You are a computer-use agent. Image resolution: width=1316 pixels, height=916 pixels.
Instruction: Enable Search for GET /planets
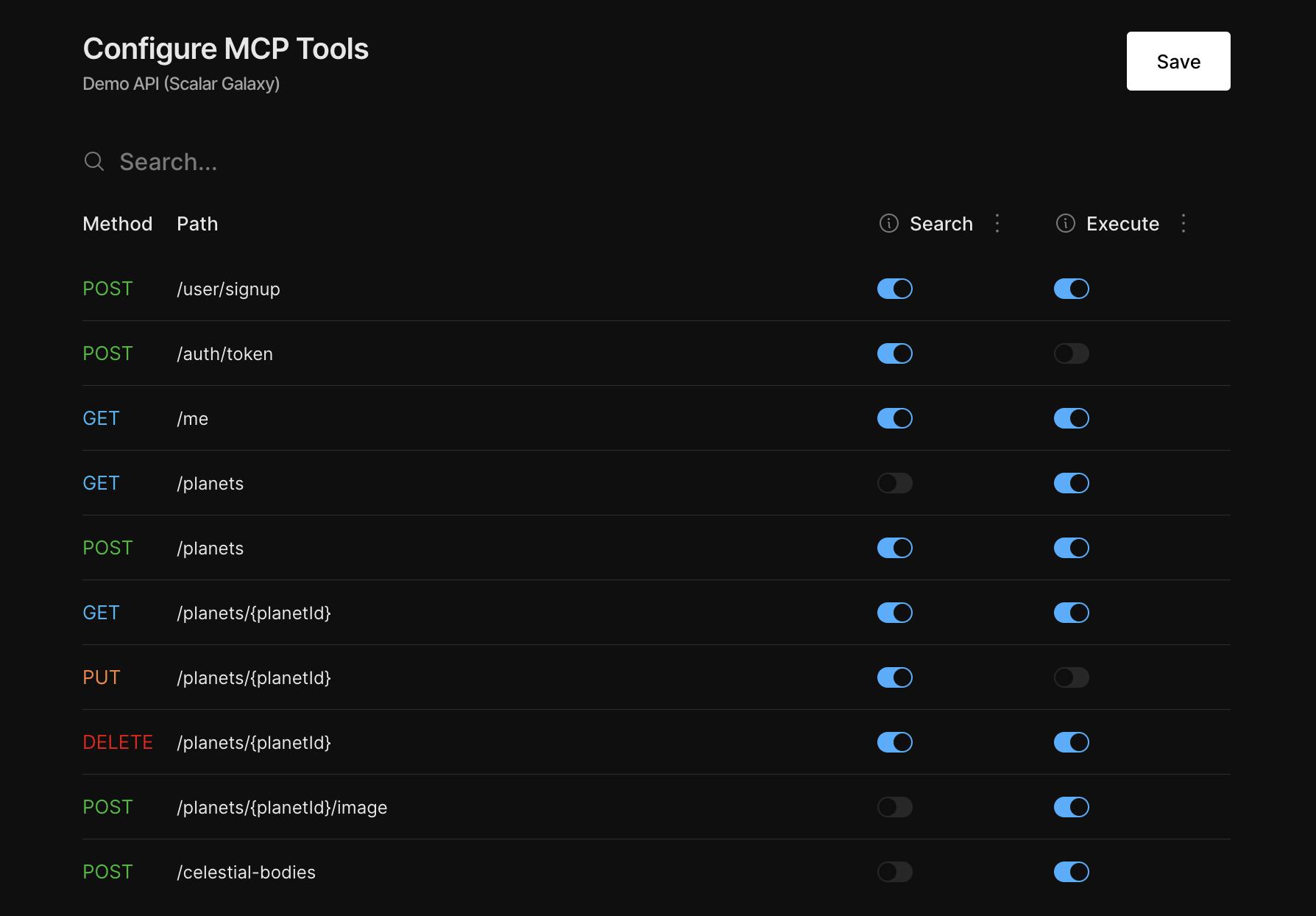[x=894, y=483]
